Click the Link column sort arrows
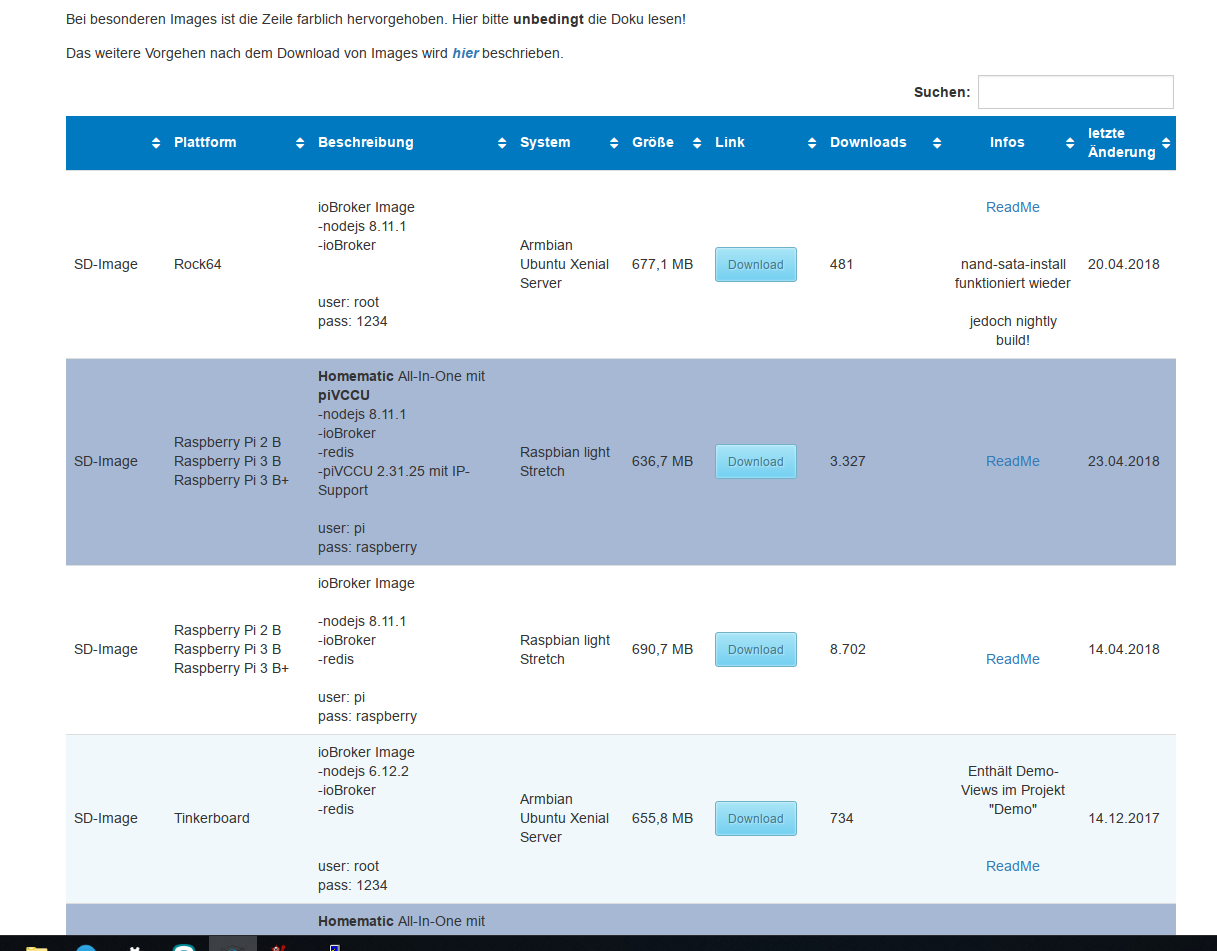This screenshot has height=951, width=1217. pyautogui.click(x=812, y=143)
